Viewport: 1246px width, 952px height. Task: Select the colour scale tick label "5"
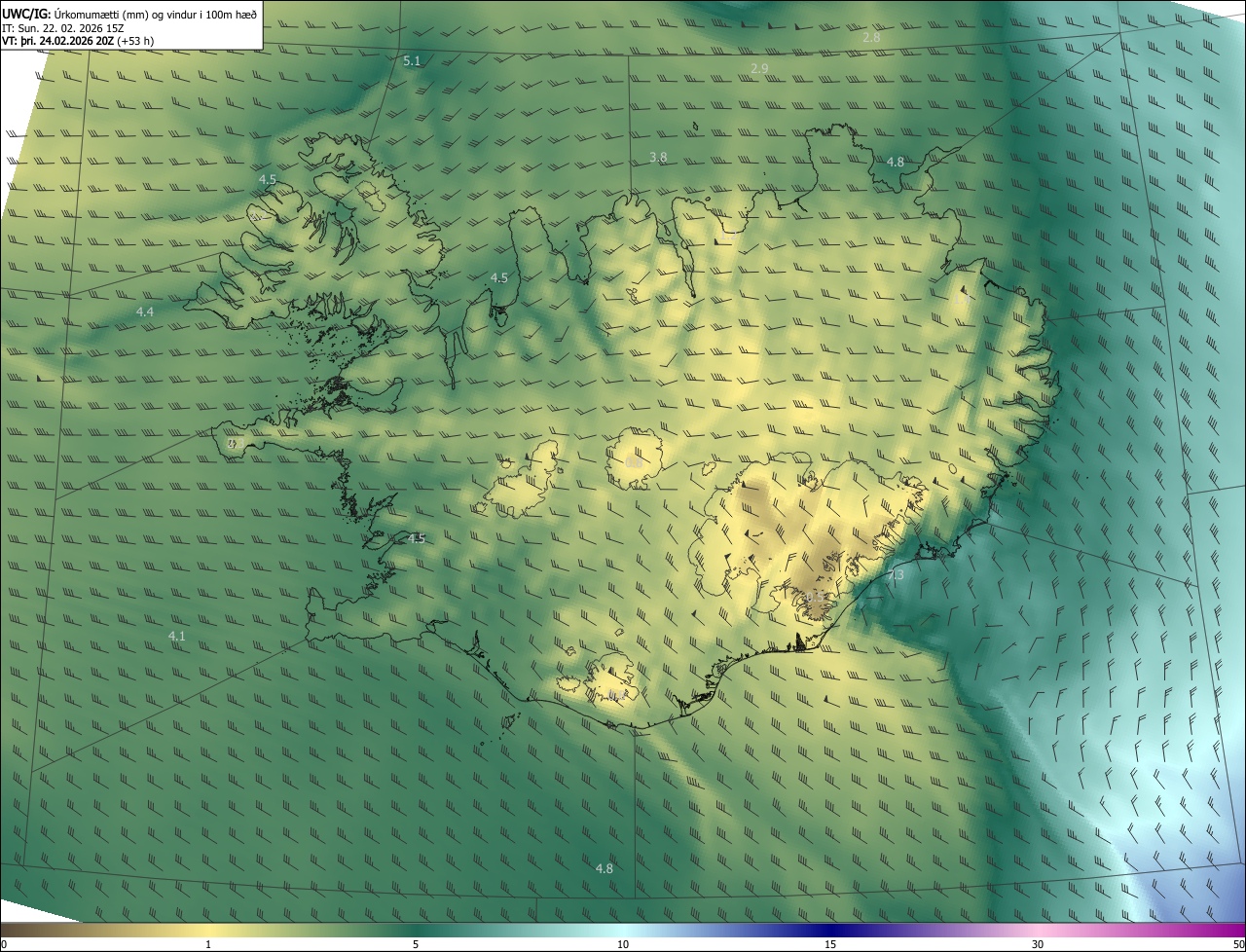[416, 944]
